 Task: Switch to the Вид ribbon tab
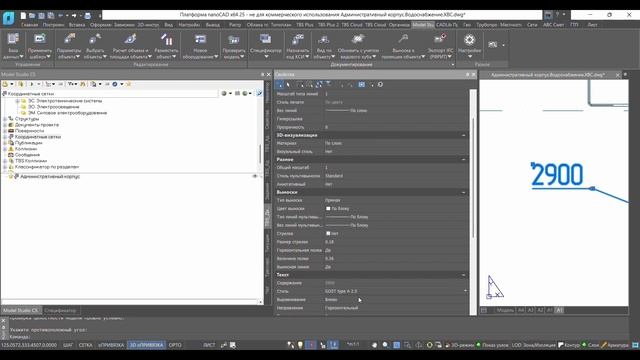coord(169,25)
